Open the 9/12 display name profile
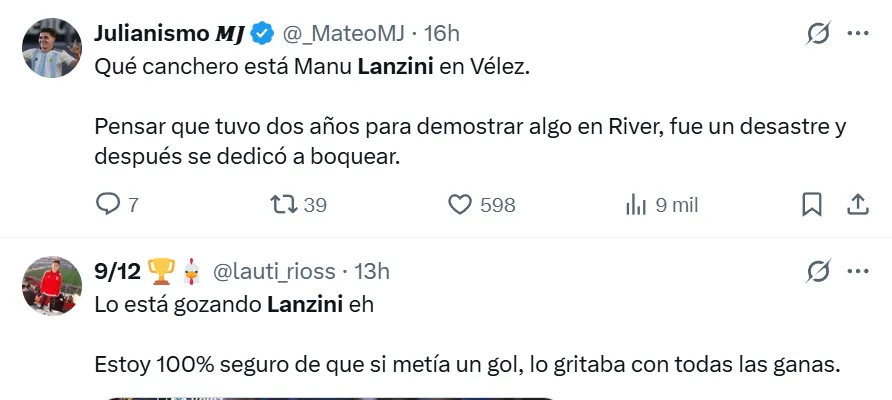Screen dimensions: 892x400 (x=117, y=270)
